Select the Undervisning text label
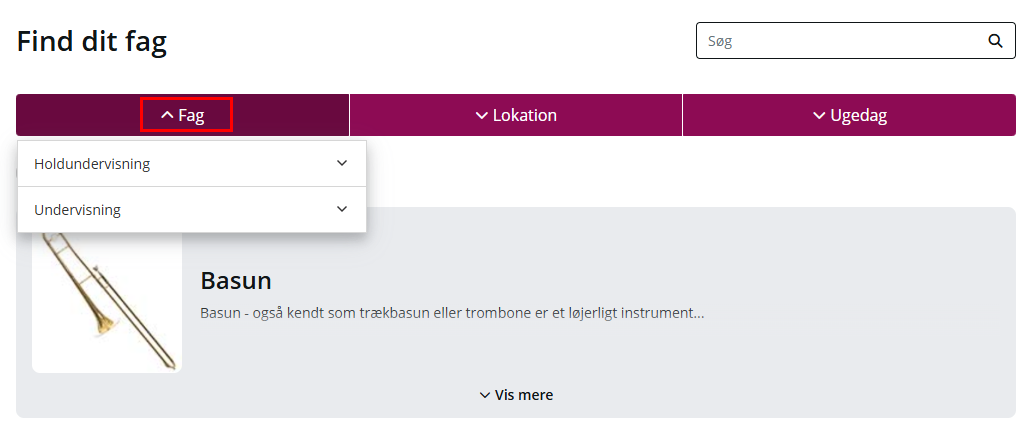This screenshot has width=1035, height=424. tap(77, 210)
